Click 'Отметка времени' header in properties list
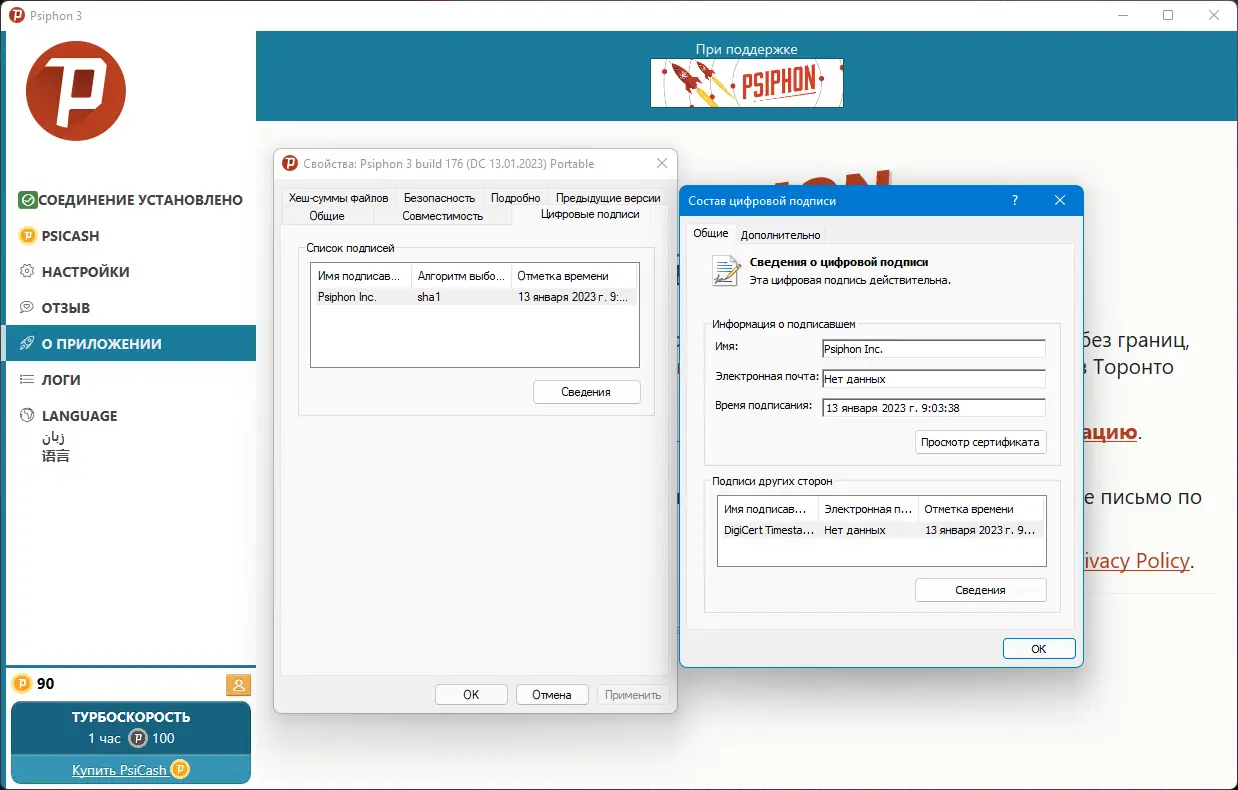Screen dimensions: 1238x790 [x=574, y=276]
